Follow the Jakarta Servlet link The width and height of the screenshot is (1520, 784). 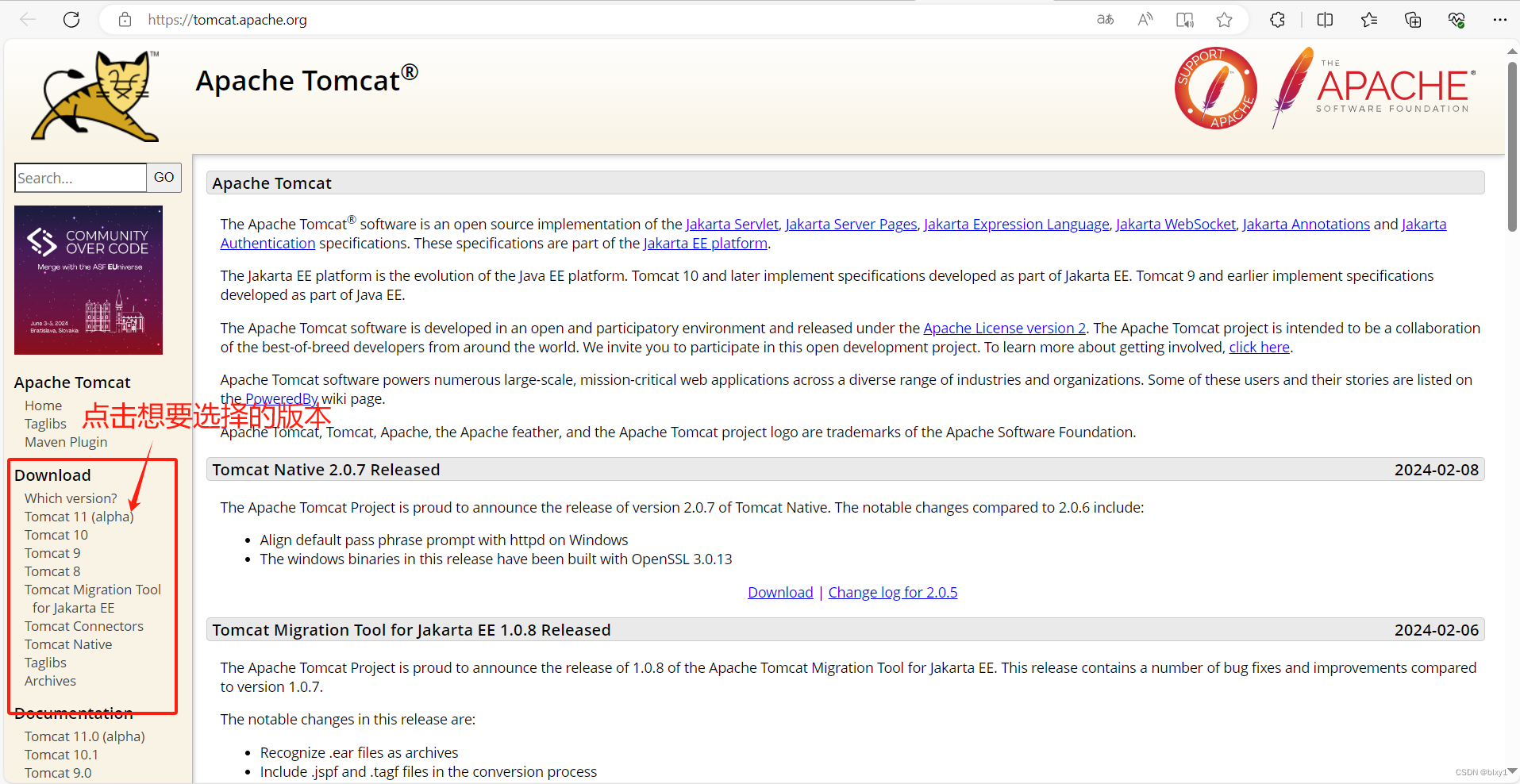[x=731, y=224]
